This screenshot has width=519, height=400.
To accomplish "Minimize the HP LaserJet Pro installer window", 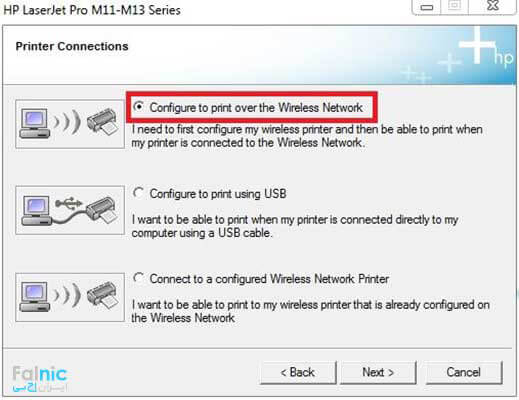I will tap(427, 7).
